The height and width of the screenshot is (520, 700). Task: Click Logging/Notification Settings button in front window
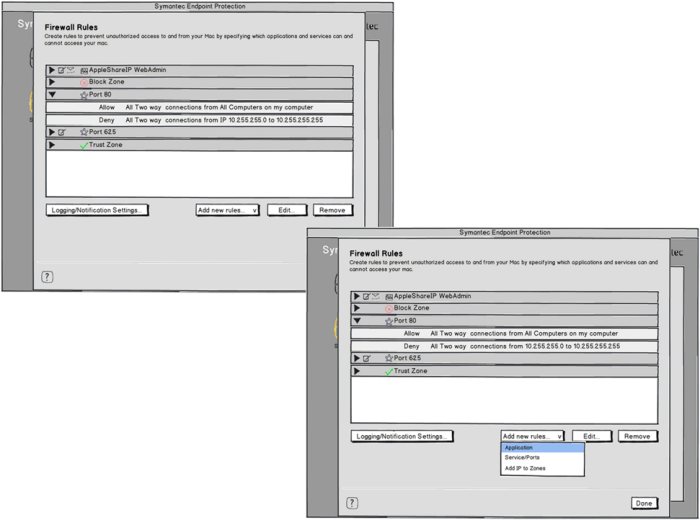(x=402, y=437)
